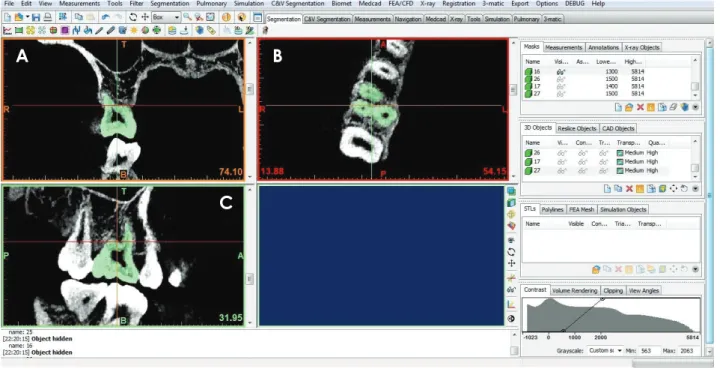Viewport: 720px width, 369px height.
Task: Click the vertical scrollbar of view A
Action: (x=250, y=109)
